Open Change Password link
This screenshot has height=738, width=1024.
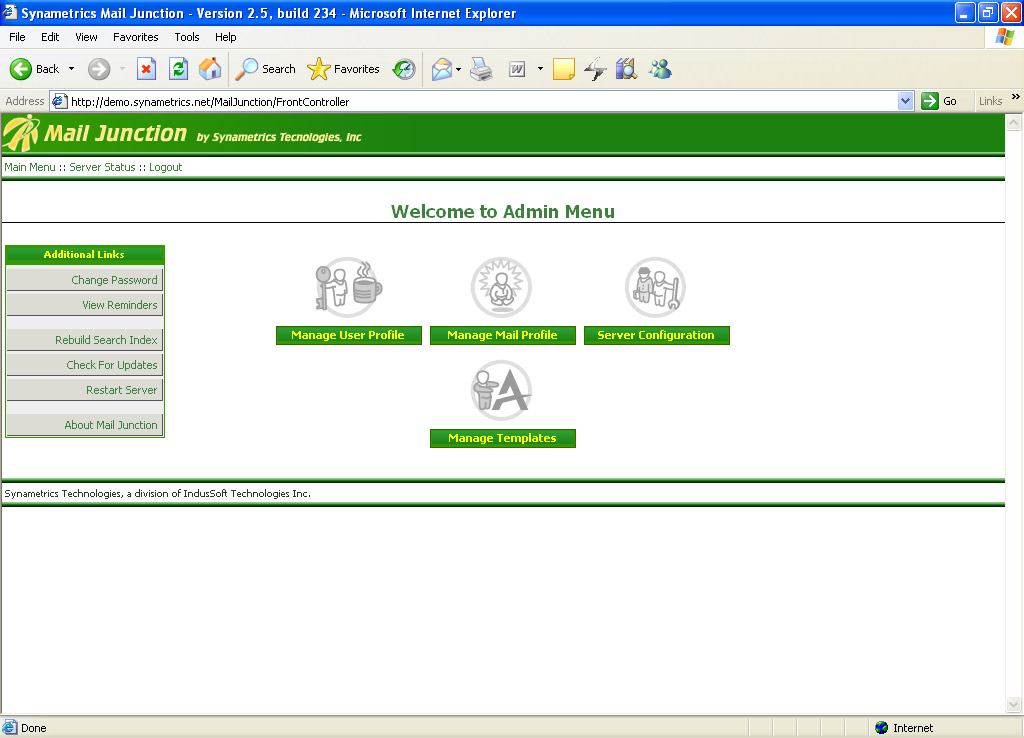coord(85,280)
